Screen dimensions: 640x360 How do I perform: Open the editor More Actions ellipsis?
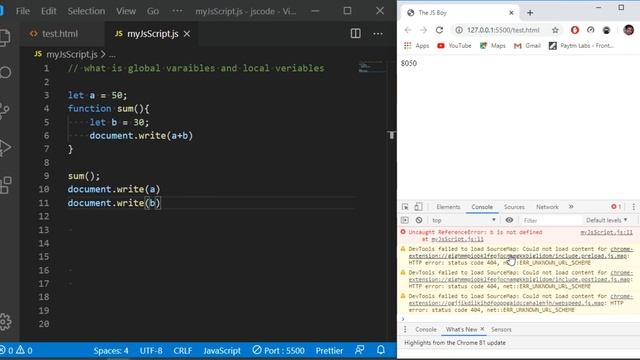pos(378,34)
